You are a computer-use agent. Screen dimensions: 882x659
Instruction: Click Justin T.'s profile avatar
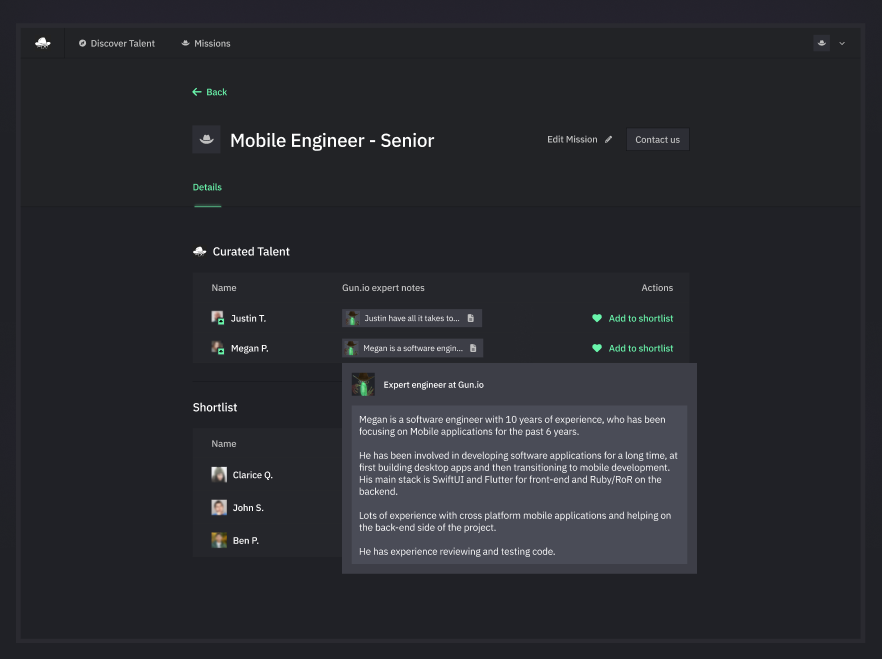pyautogui.click(x=217, y=318)
